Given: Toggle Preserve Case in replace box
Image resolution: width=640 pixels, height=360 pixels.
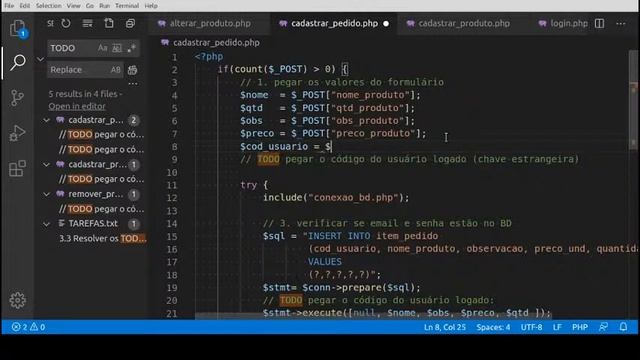Looking at the screenshot, I should tap(116, 70).
